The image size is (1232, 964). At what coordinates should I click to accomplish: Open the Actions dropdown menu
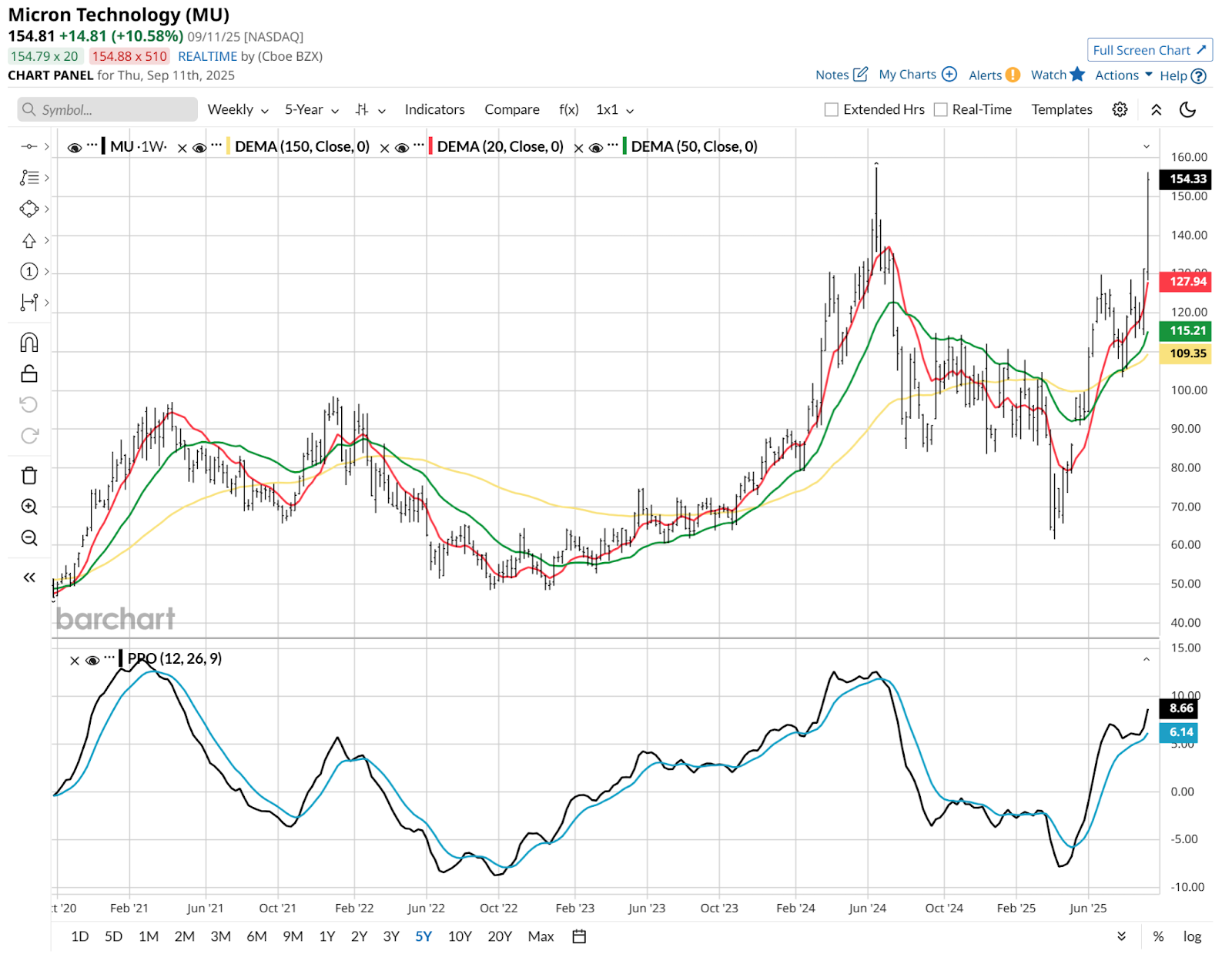coord(1123,75)
